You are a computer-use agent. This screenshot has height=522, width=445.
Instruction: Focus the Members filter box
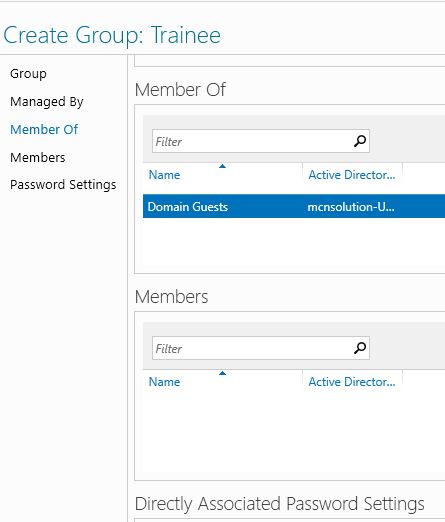(261, 348)
